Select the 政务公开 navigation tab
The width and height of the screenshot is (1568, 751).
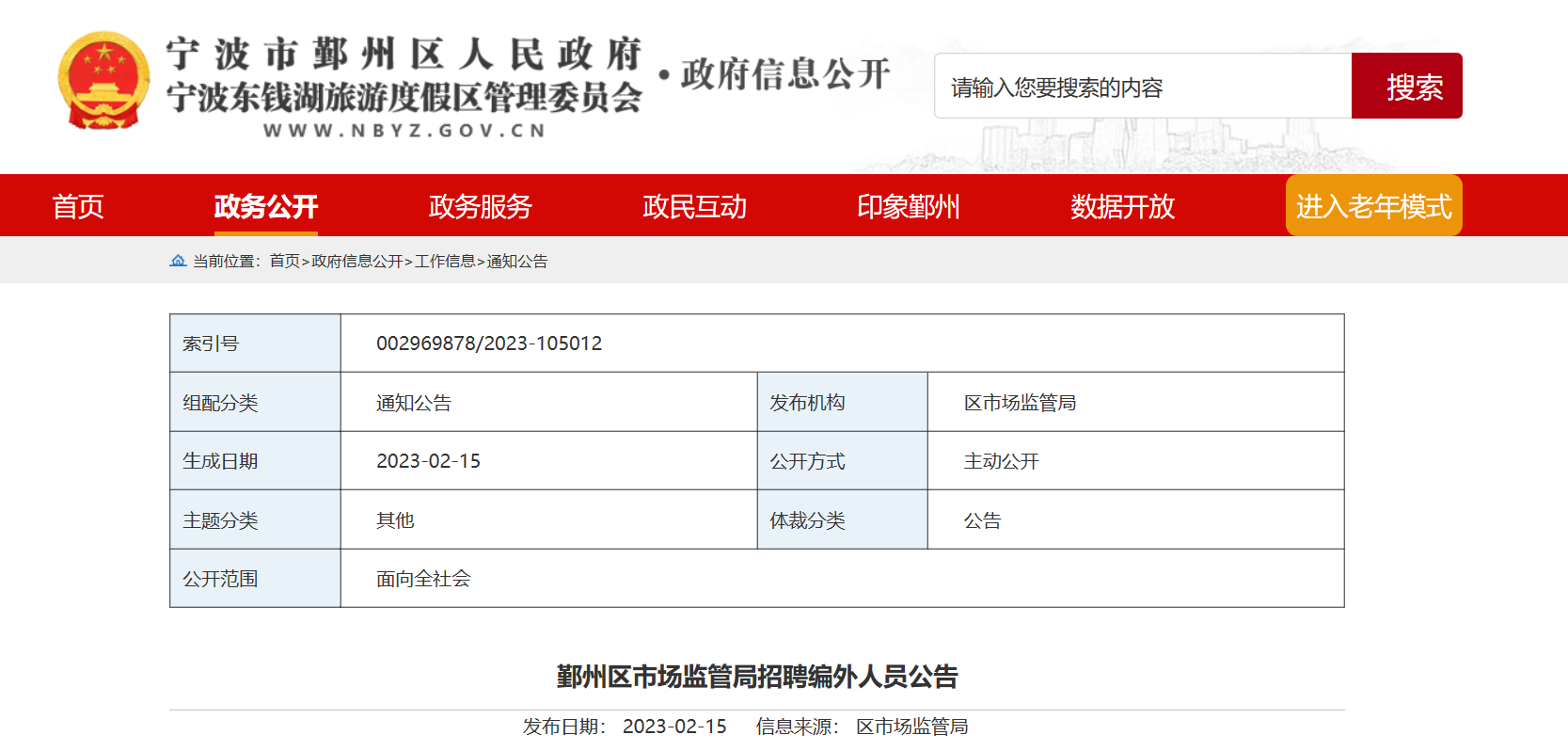tap(266, 206)
